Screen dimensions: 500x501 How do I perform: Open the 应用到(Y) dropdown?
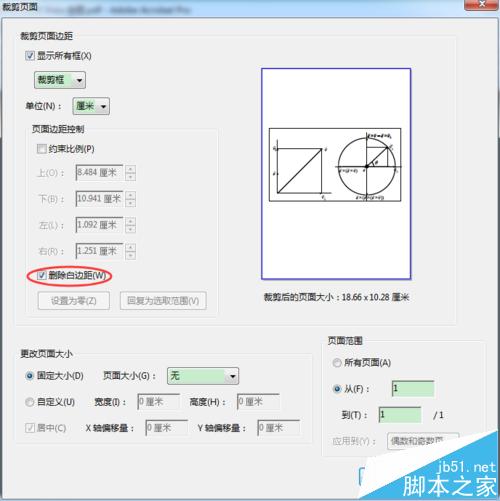423,441
